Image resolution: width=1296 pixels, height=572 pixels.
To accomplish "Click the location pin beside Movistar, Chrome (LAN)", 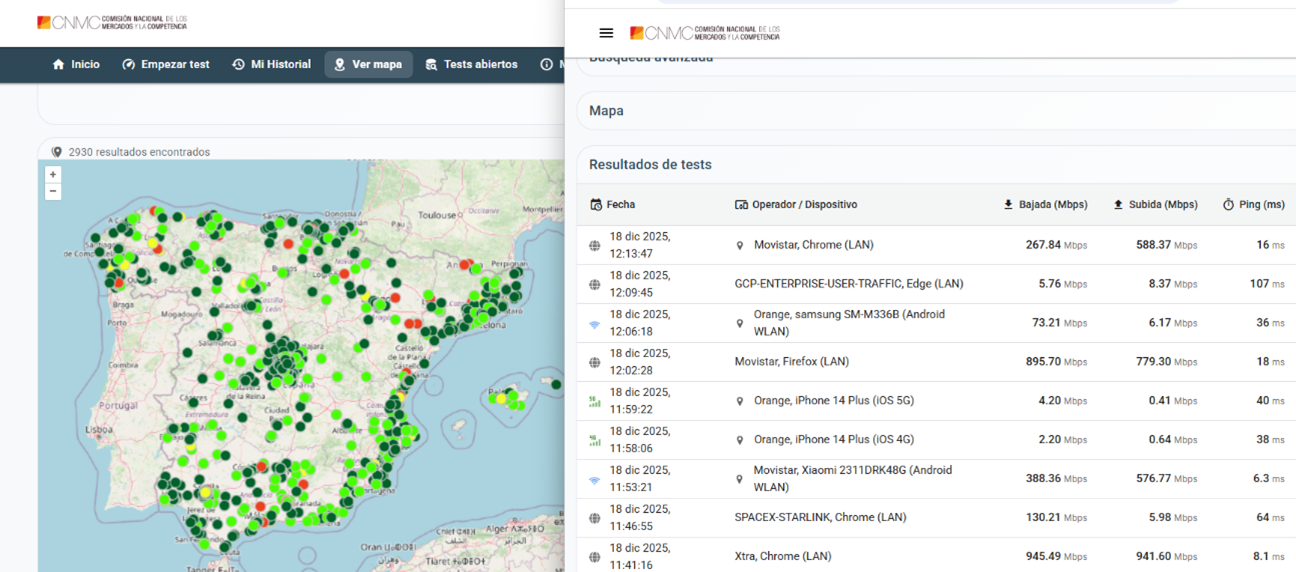I will [x=740, y=245].
